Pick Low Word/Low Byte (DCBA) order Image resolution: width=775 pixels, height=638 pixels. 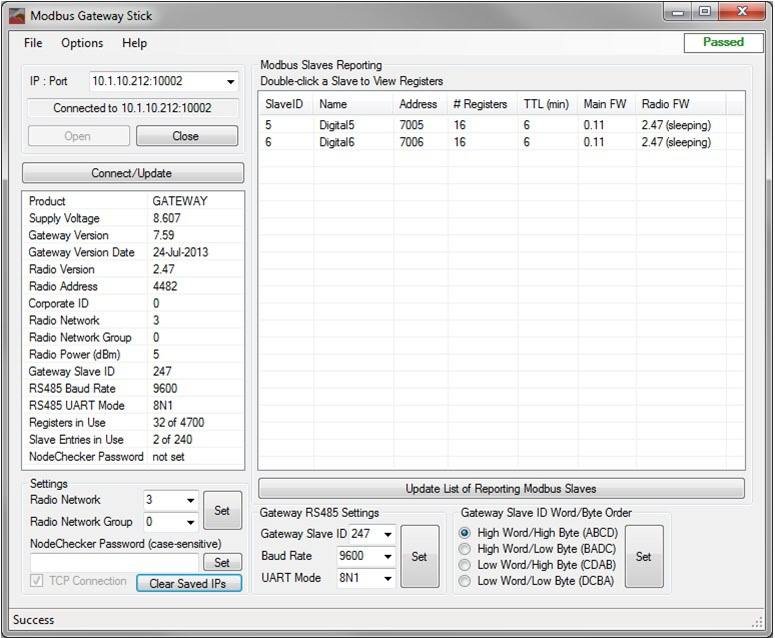[466, 581]
